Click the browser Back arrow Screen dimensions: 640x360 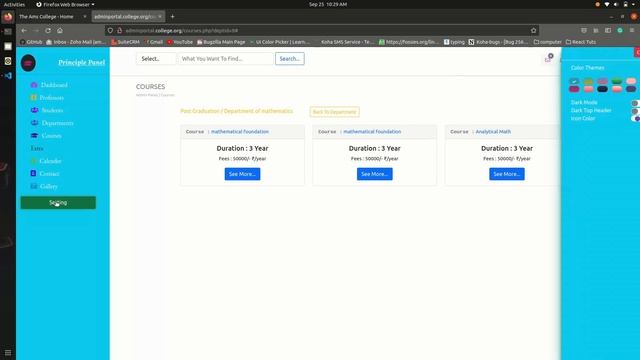pyautogui.click(x=24, y=31)
